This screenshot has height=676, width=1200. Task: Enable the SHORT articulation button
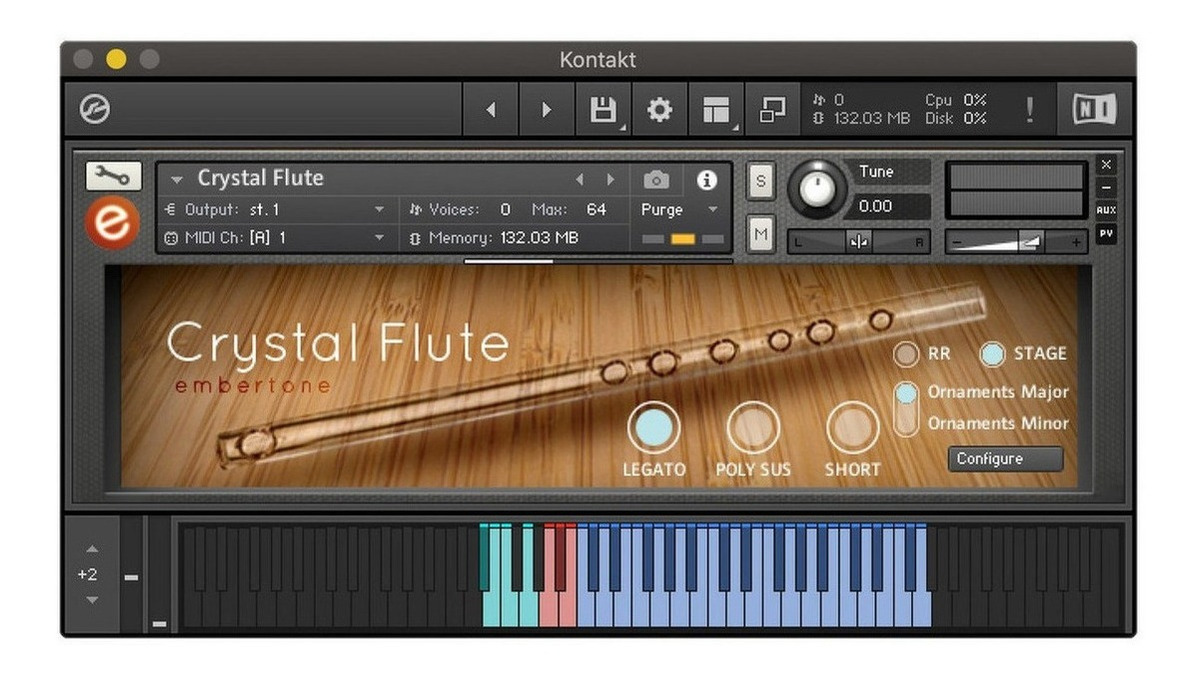coord(852,427)
